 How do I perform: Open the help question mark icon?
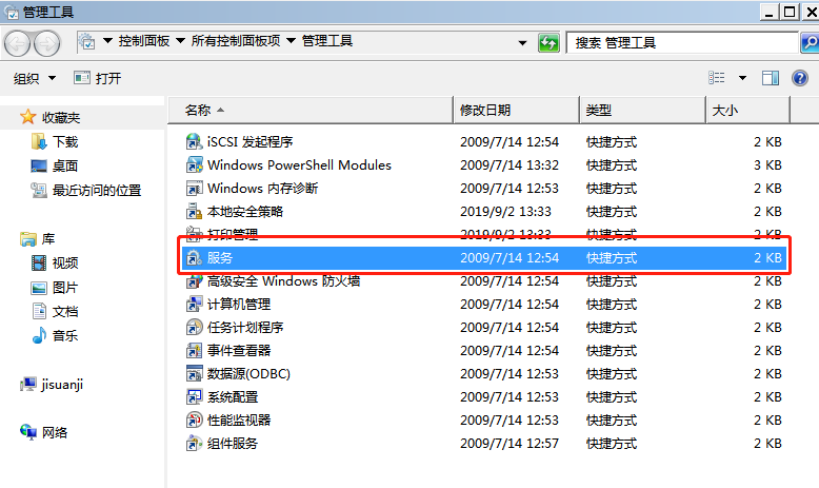coord(799,78)
